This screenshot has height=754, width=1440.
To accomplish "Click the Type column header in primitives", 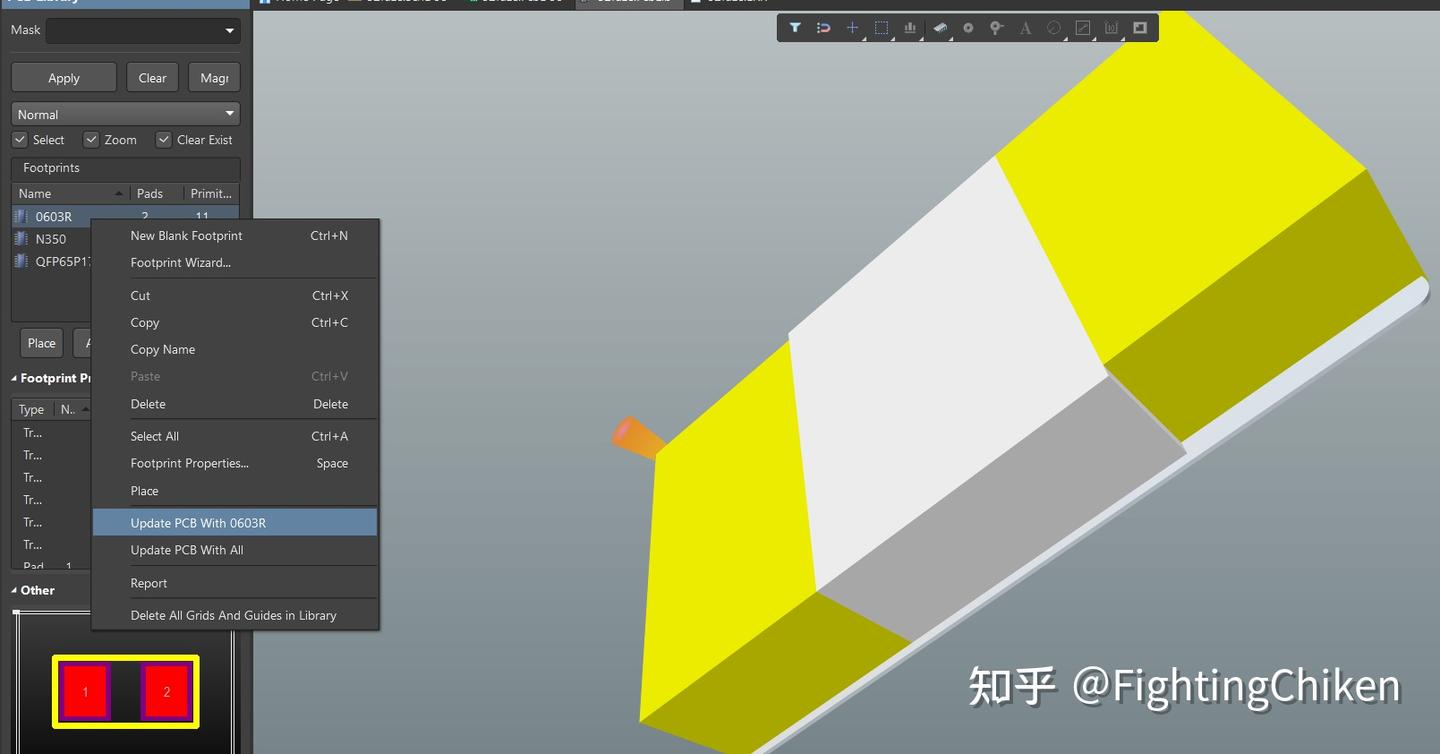I will click(x=32, y=410).
